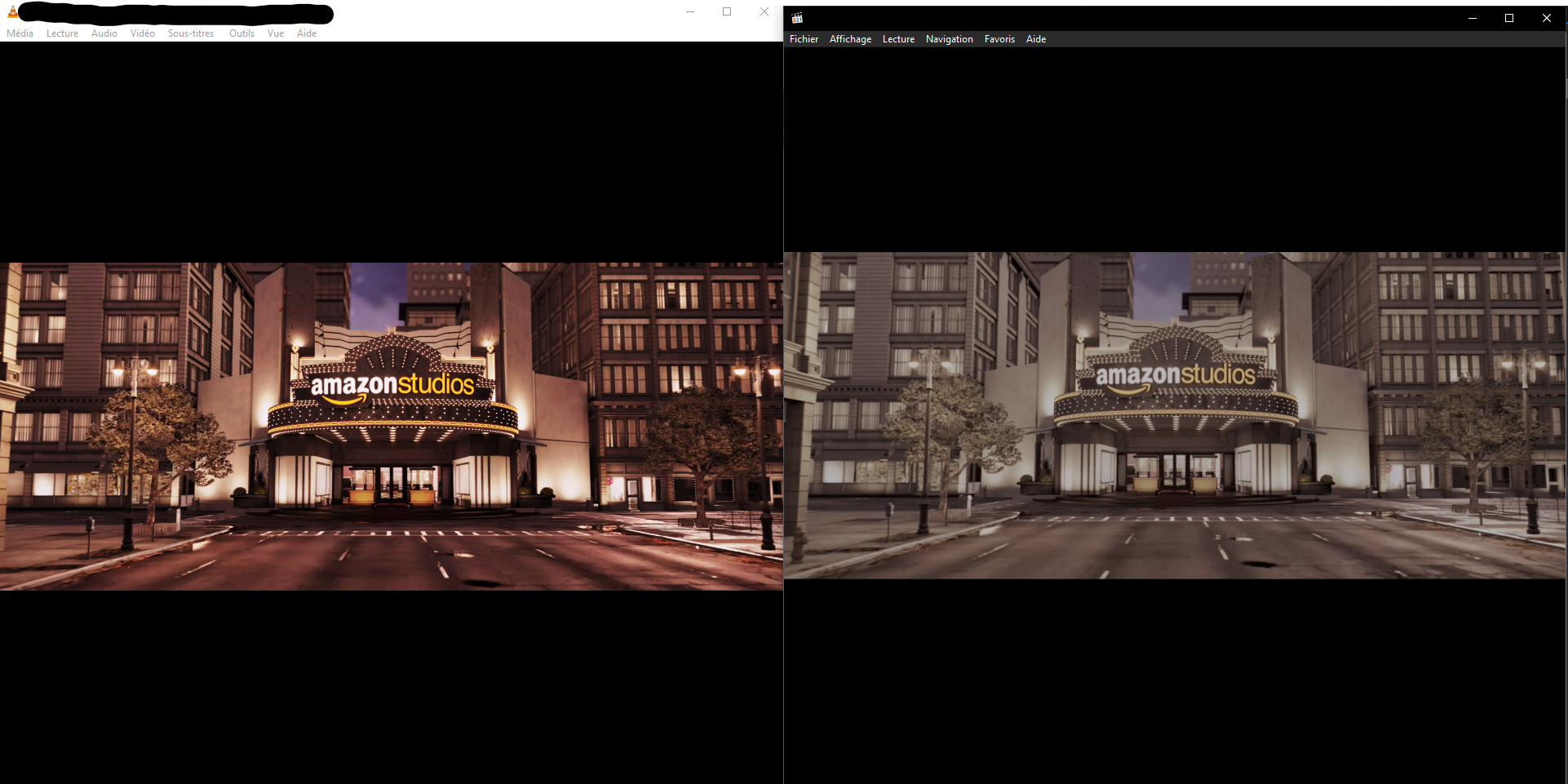This screenshot has height=784, width=1568.
Task: Open the Fichier menu in the right player
Action: tap(804, 39)
